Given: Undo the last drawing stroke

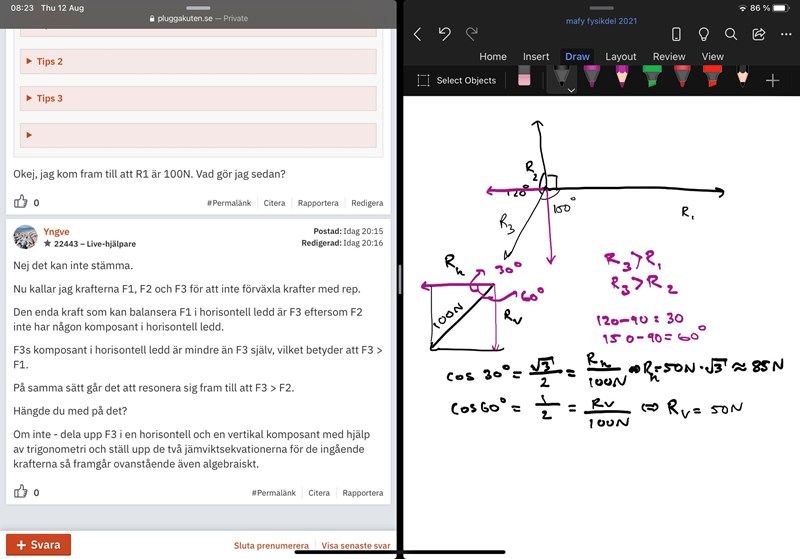Looking at the screenshot, I should pyautogui.click(x=444, y=34).
